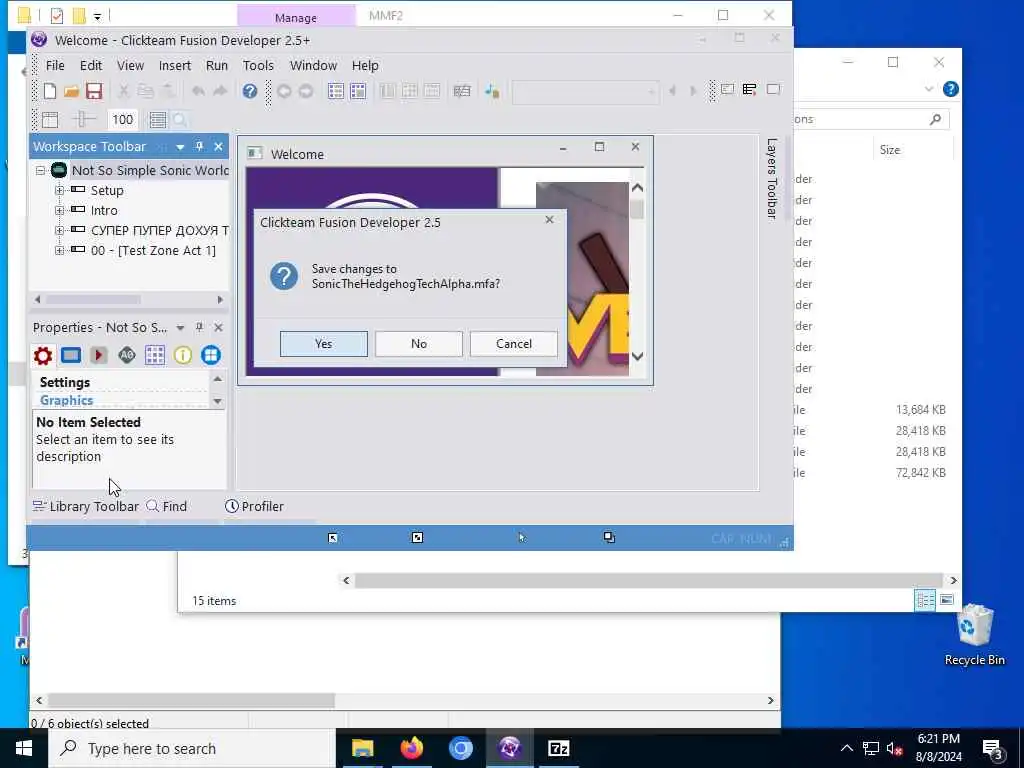Expand the Intro frame tree node
This screenshot has width=1024, height=768.
point(59,210)
